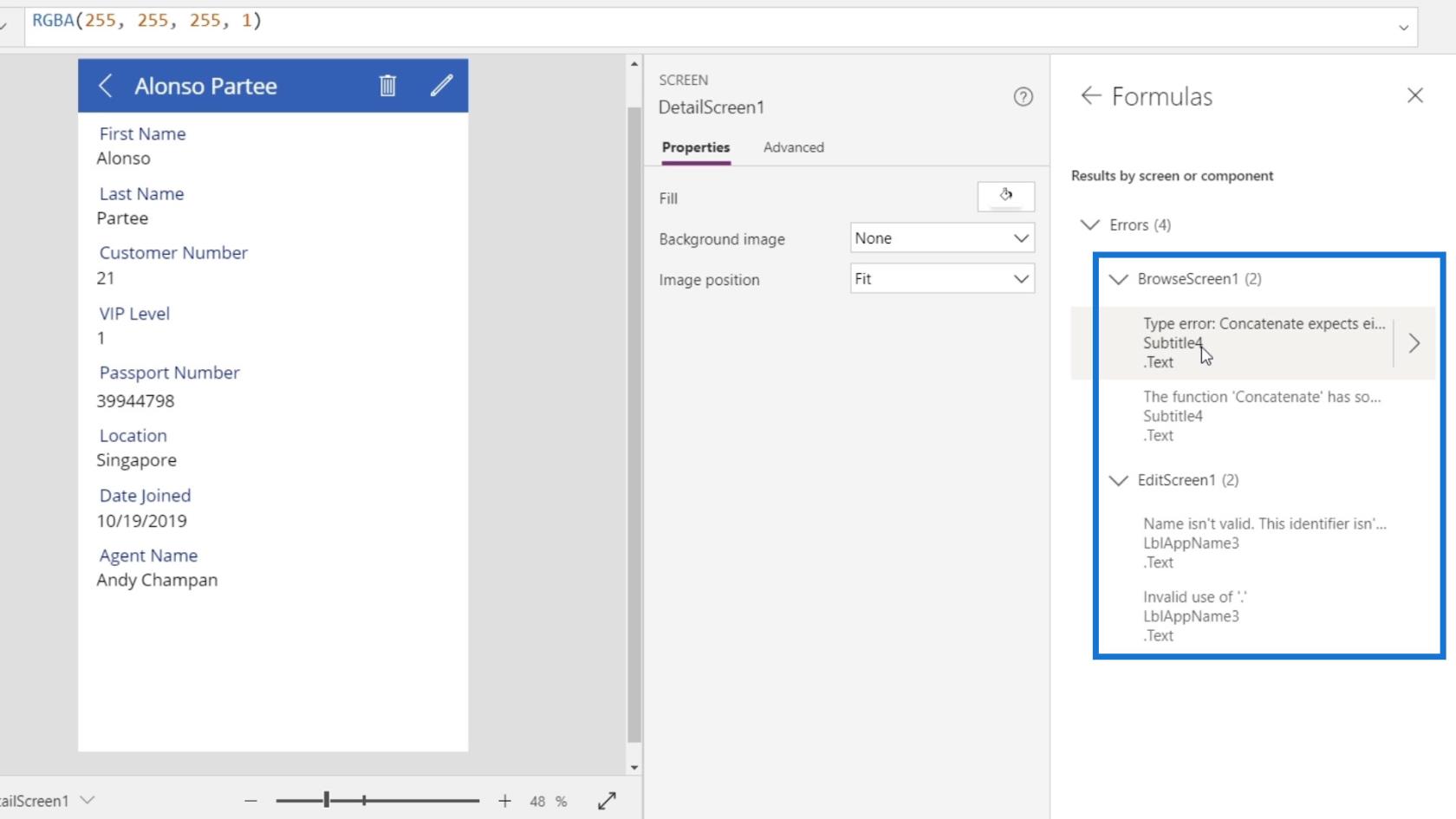Screen dimensions: 1456x819
Task: Select the Alonso Partee title label
Action: (x=205, y=86)
